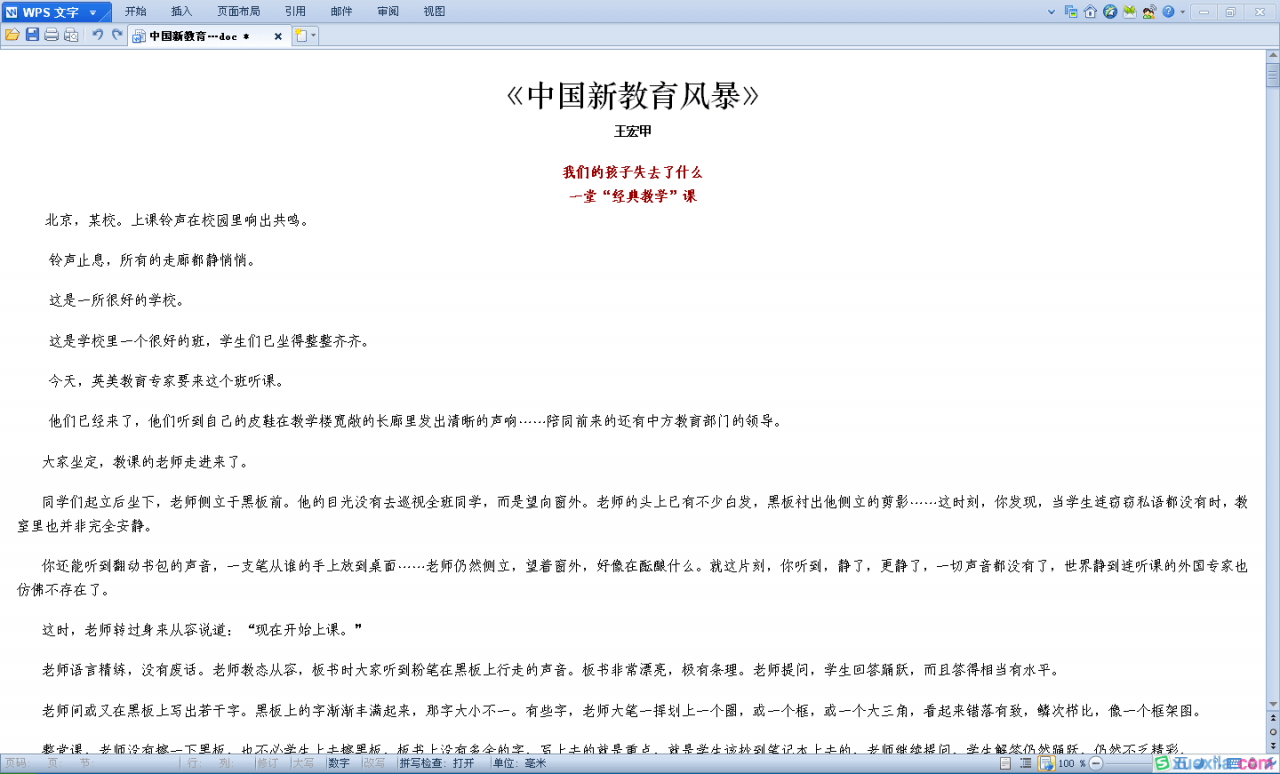
Task: Change the 单位: 毫米 unit in the status bar
Action: click(x=519, y=763)
